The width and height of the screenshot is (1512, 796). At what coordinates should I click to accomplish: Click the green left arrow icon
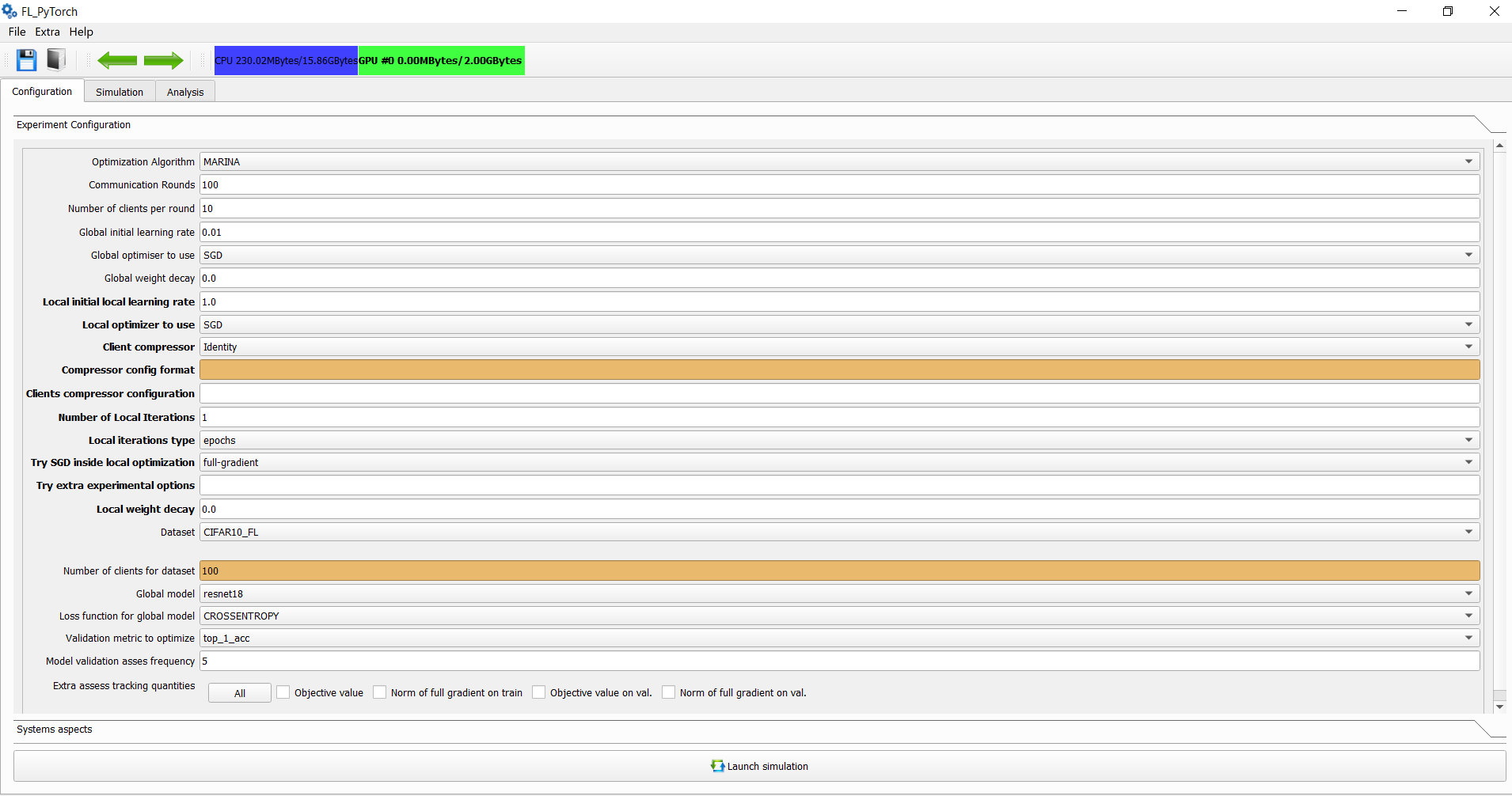click(x=117, y=60)
